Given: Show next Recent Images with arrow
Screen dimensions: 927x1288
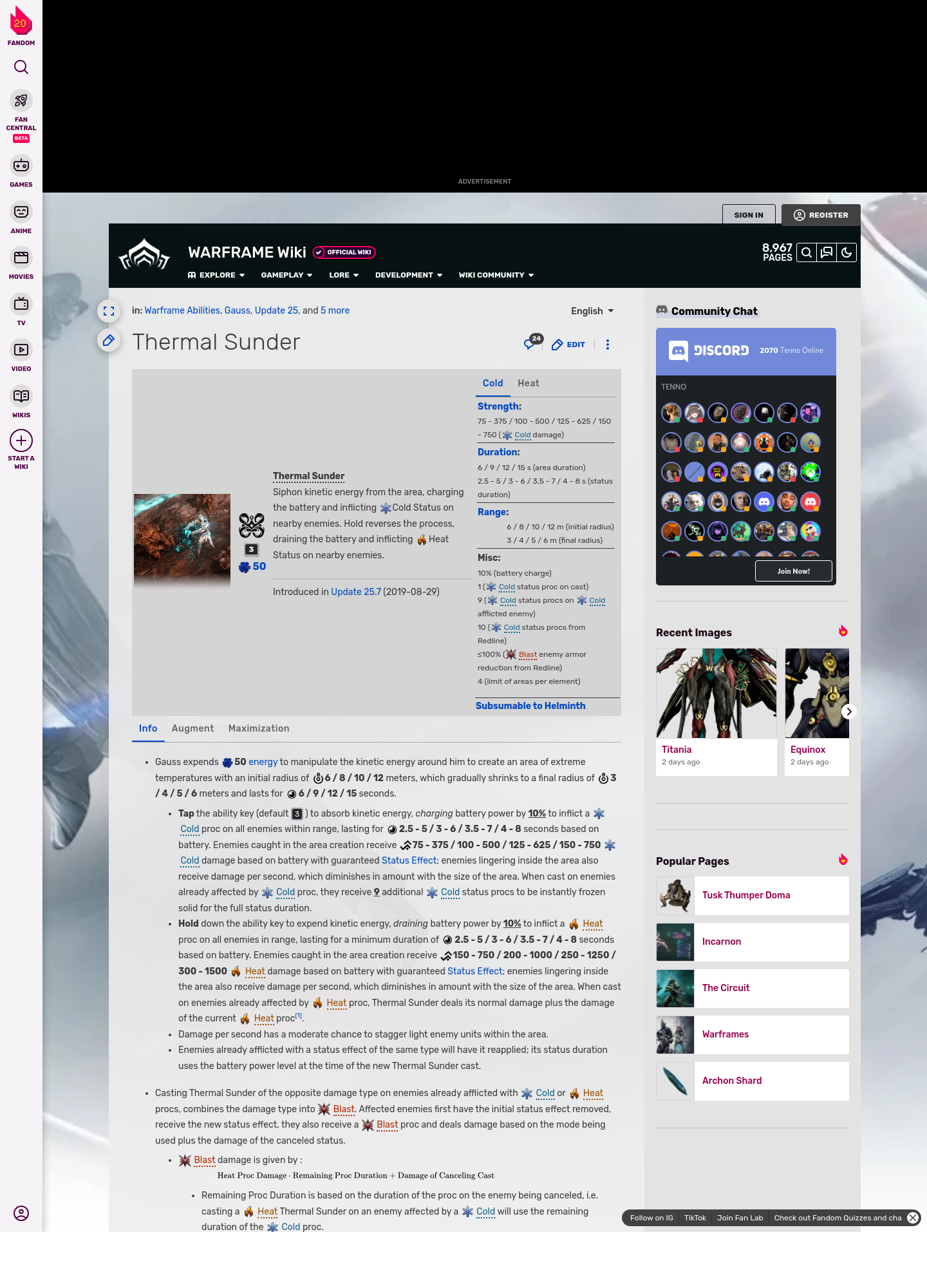Looking at the screenshot, I should tap(849, 712).
